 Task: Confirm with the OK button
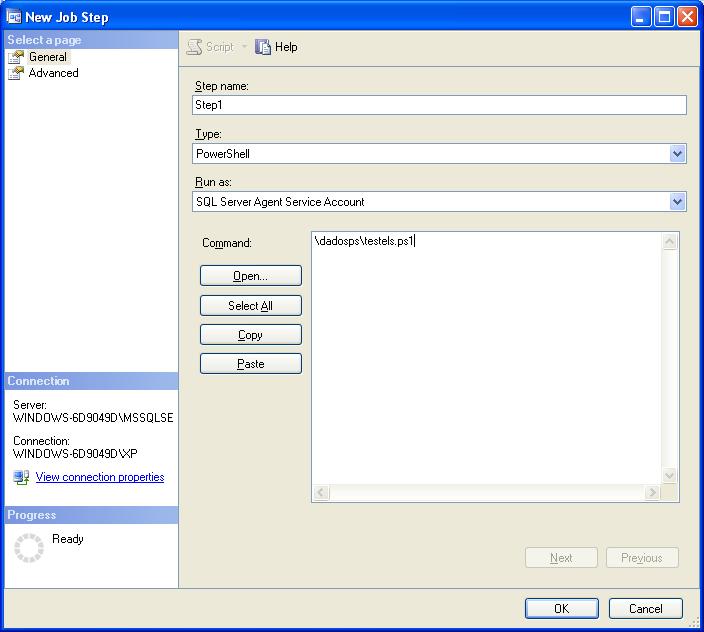[x=561, y=608]
